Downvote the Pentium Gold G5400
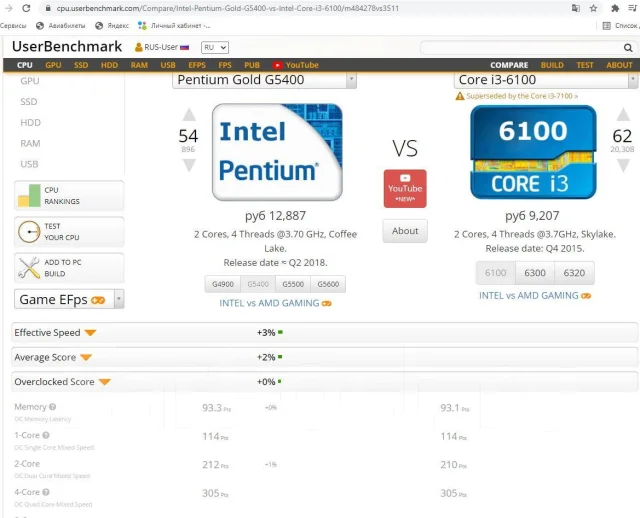Viewport: 640px width, 518px height. [189, 165]
